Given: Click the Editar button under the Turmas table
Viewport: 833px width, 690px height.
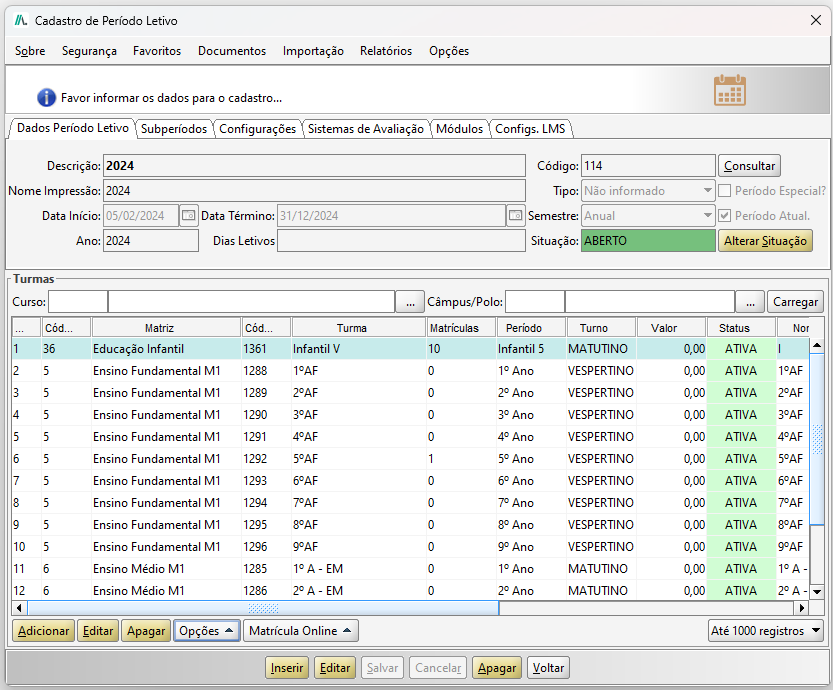Looking at the screenshot, I should (x=98, y=631).
